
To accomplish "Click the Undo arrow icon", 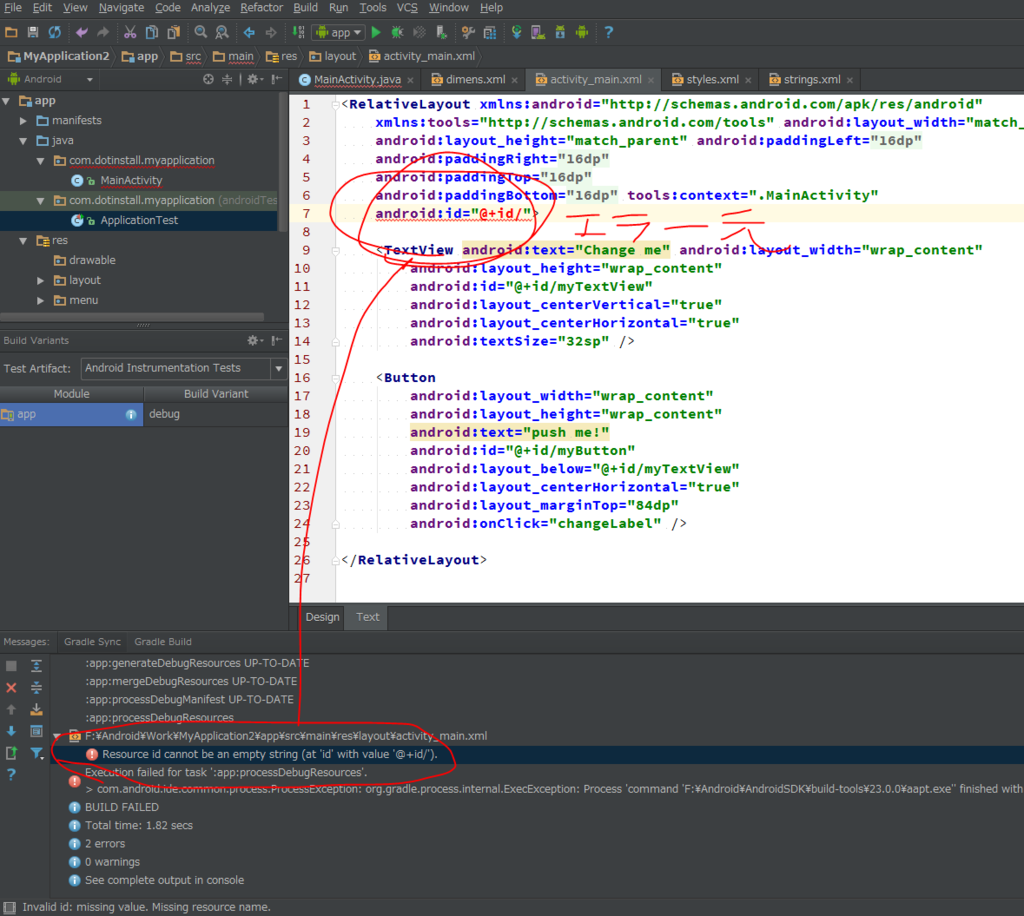I will click(82, 32).
